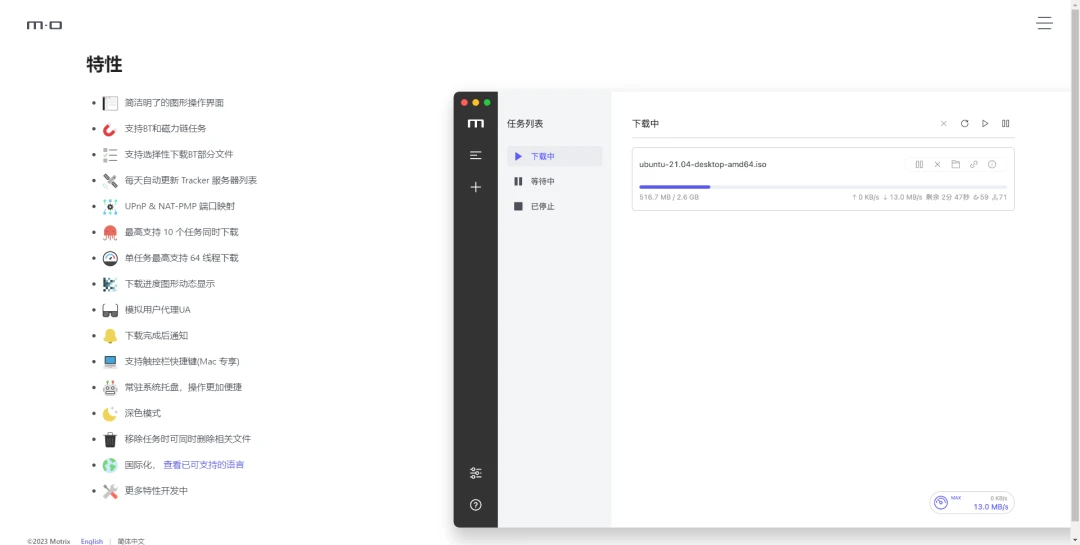
Task: Click the text 支持选择性下载BT部分文件
Action: (x=179, y=154)
